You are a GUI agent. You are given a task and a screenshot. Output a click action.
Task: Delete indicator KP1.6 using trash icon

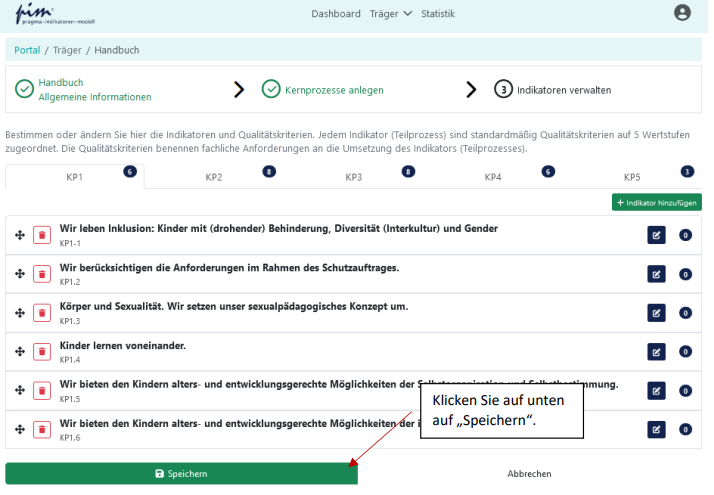pyautogui.click(x=42, y=429)
